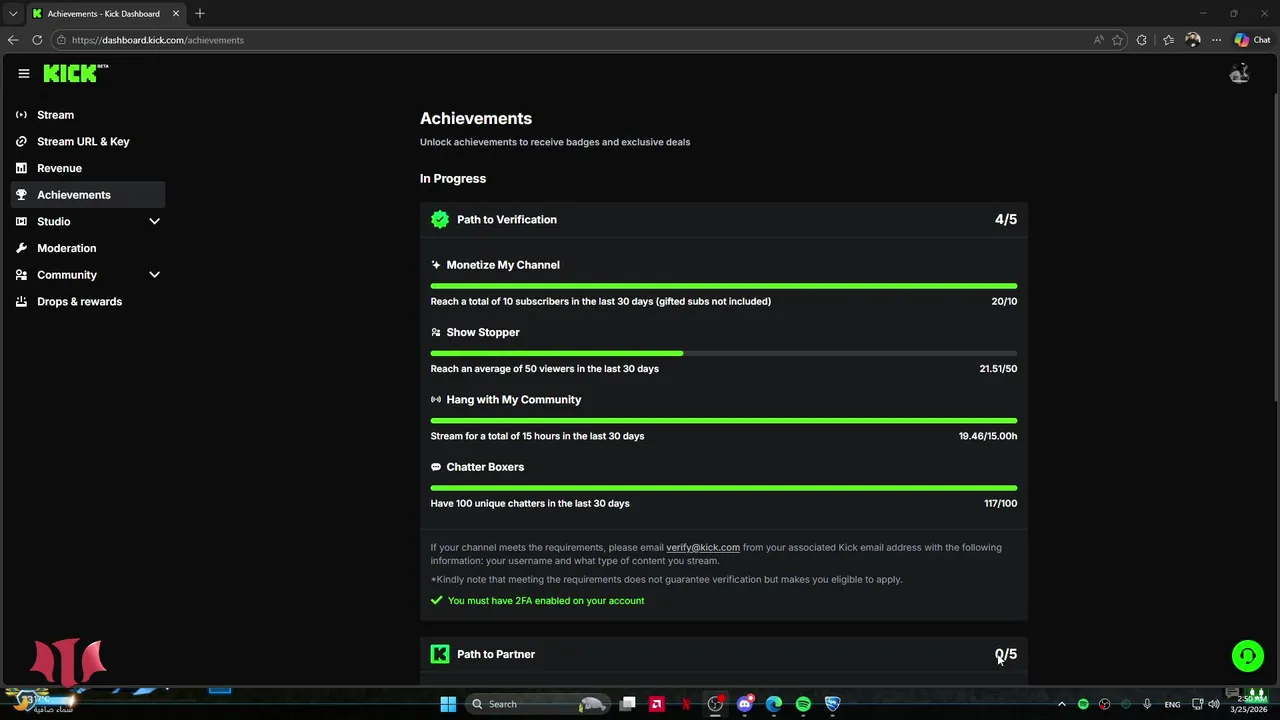This screenshot has height=720, width=1280.
Task: Open the Kick account avatar menu
Action: (x=1240, y=73)
